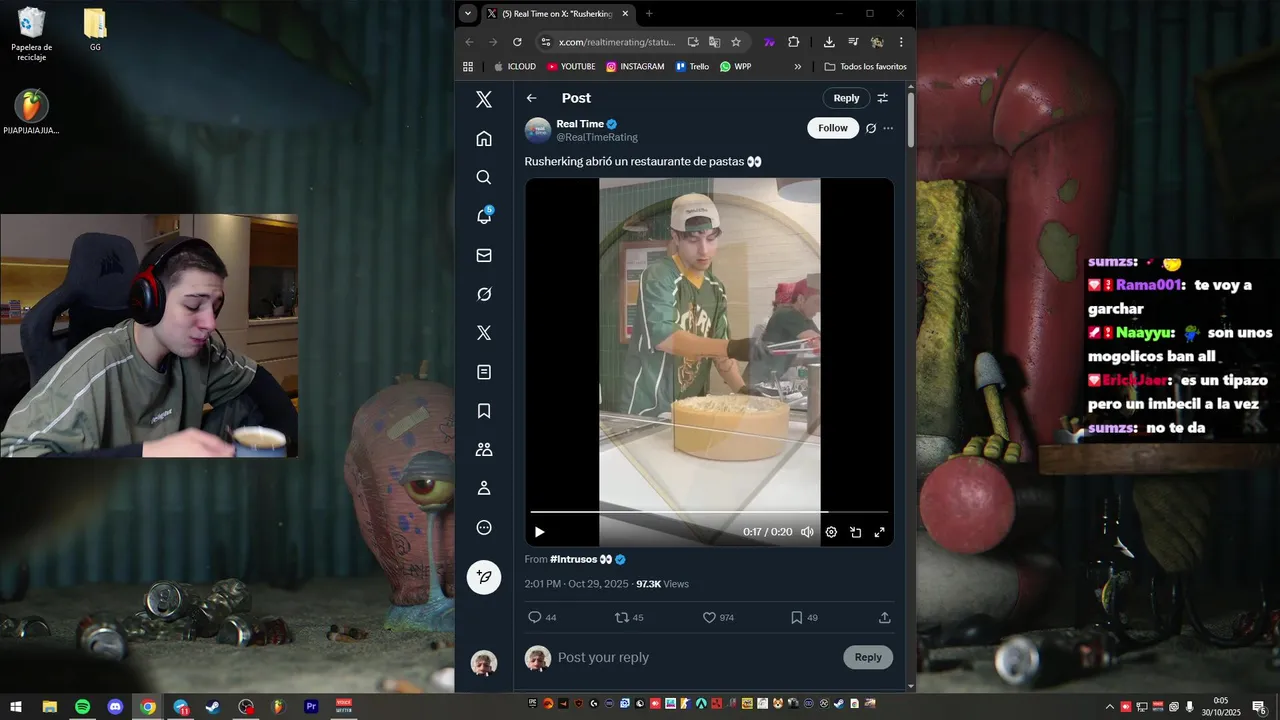Click the Grok explain post icon

[x=871, y=128]
